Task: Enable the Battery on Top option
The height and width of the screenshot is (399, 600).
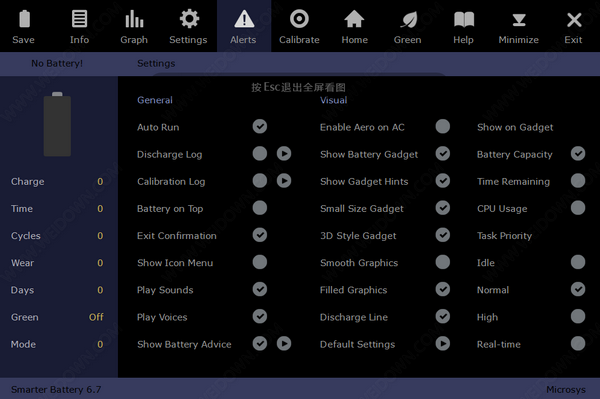Action: 260,208
